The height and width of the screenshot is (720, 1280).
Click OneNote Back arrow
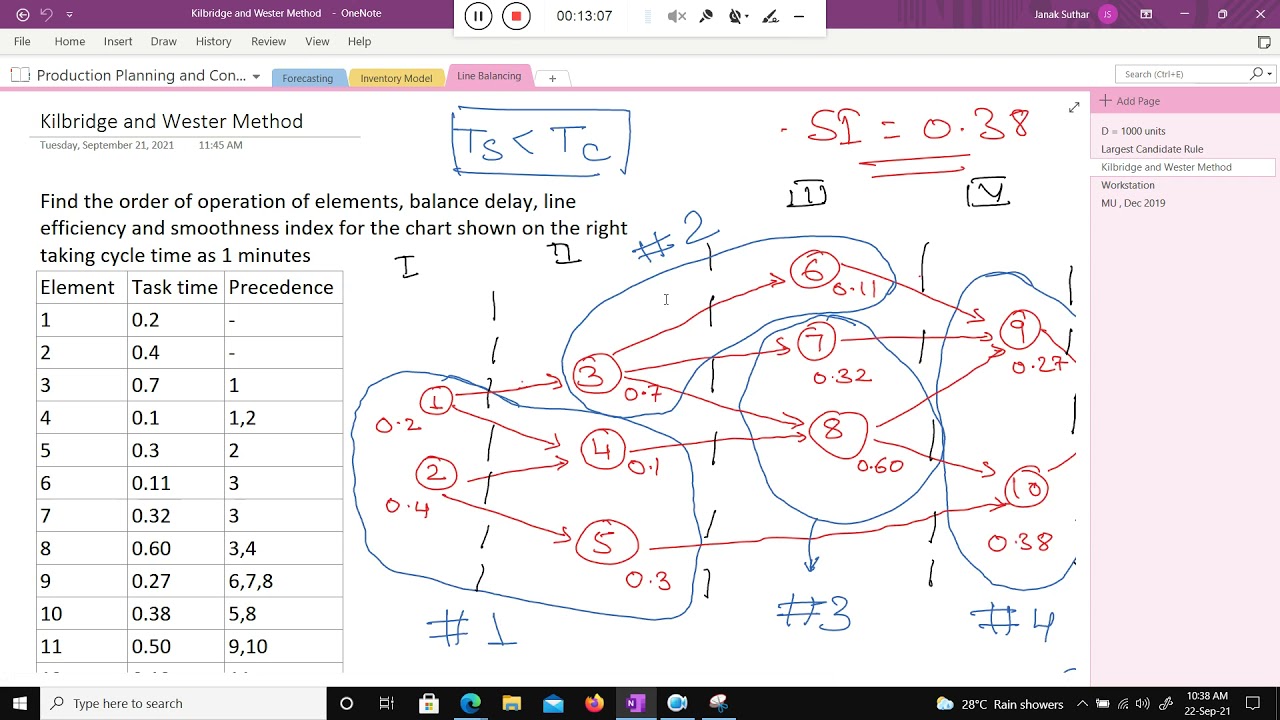[x=23, y=14]
